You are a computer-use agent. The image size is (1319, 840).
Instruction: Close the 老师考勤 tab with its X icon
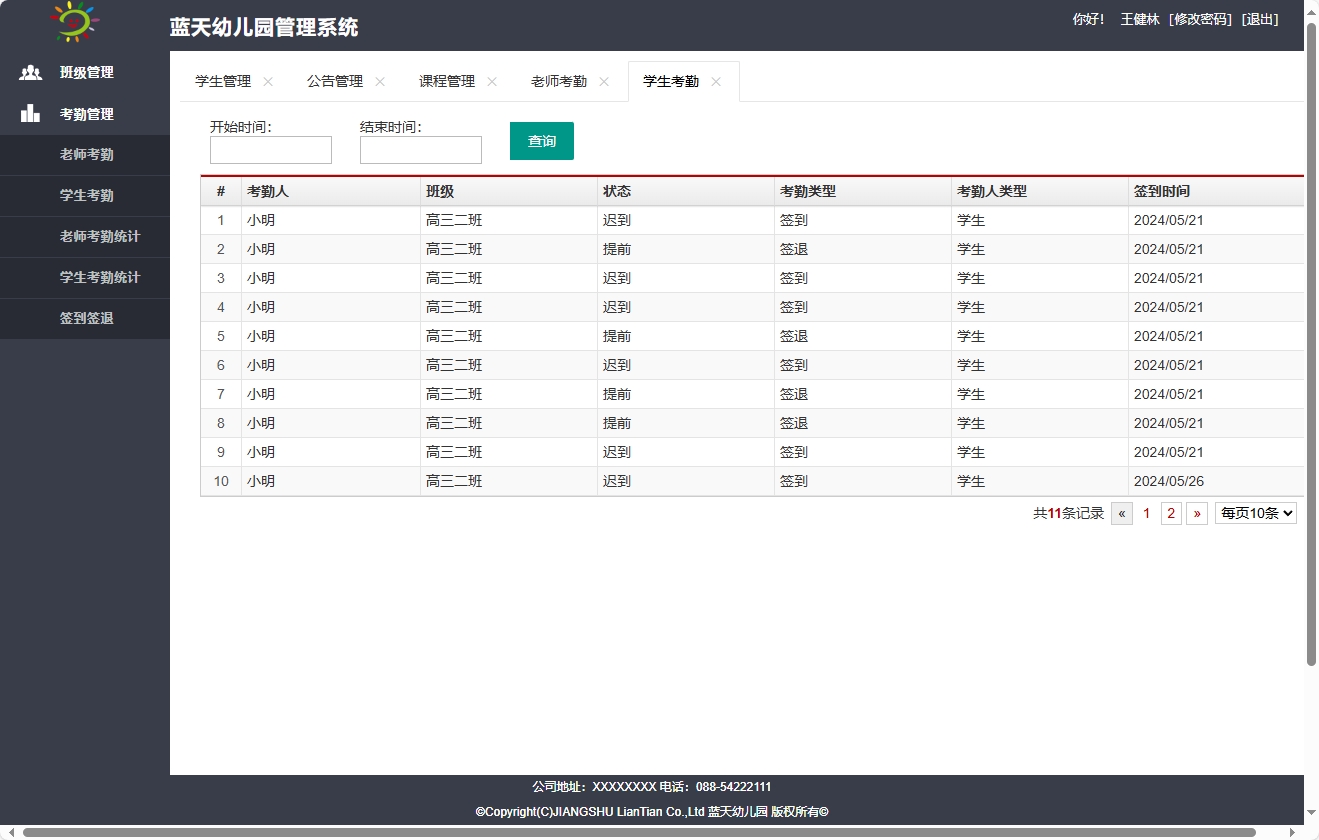[604, 82]
